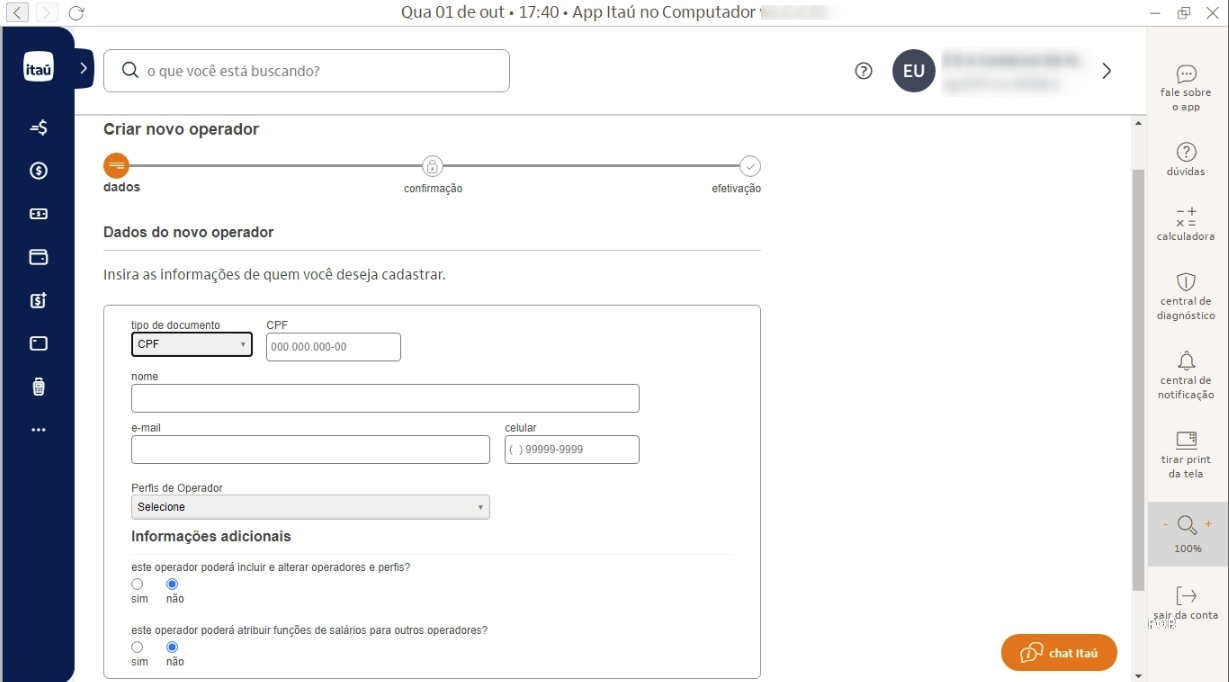This screenshot has height=682, width=1229.
Task: Click the Itaú logo in sidebar
Action: (38, 67)
